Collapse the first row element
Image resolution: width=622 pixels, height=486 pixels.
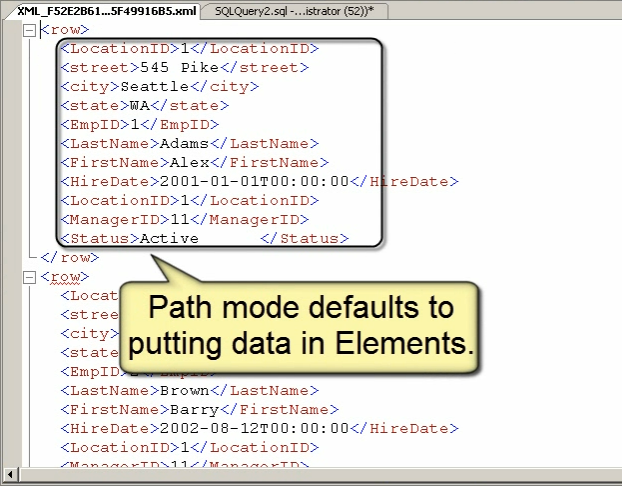pyautogui.click(x=29, y=30)
